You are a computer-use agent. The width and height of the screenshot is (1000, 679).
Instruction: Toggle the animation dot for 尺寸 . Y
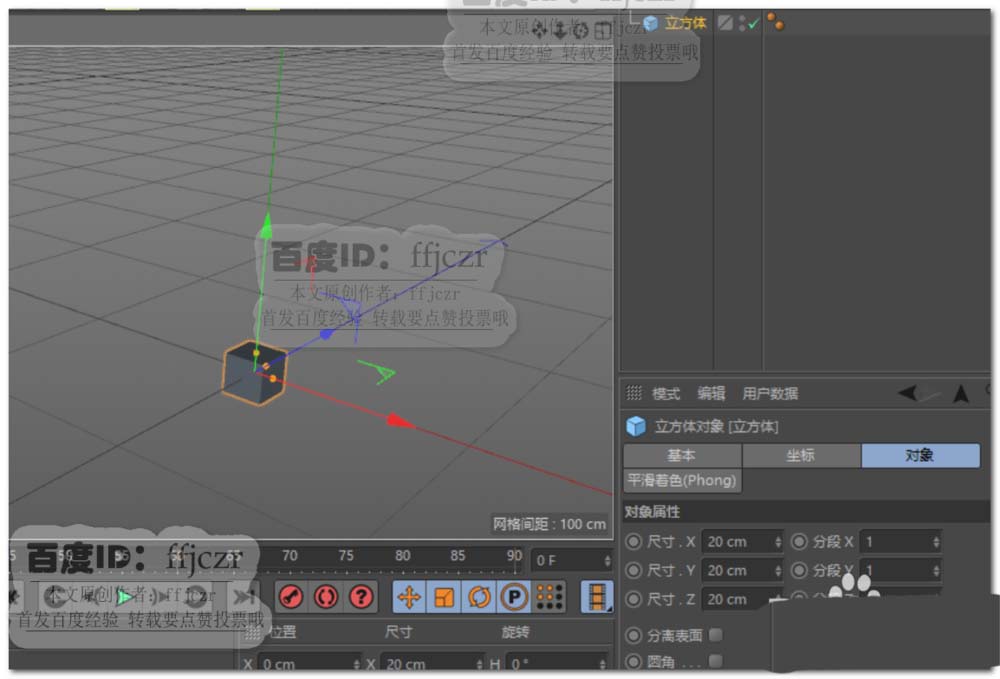coord(633,570)
